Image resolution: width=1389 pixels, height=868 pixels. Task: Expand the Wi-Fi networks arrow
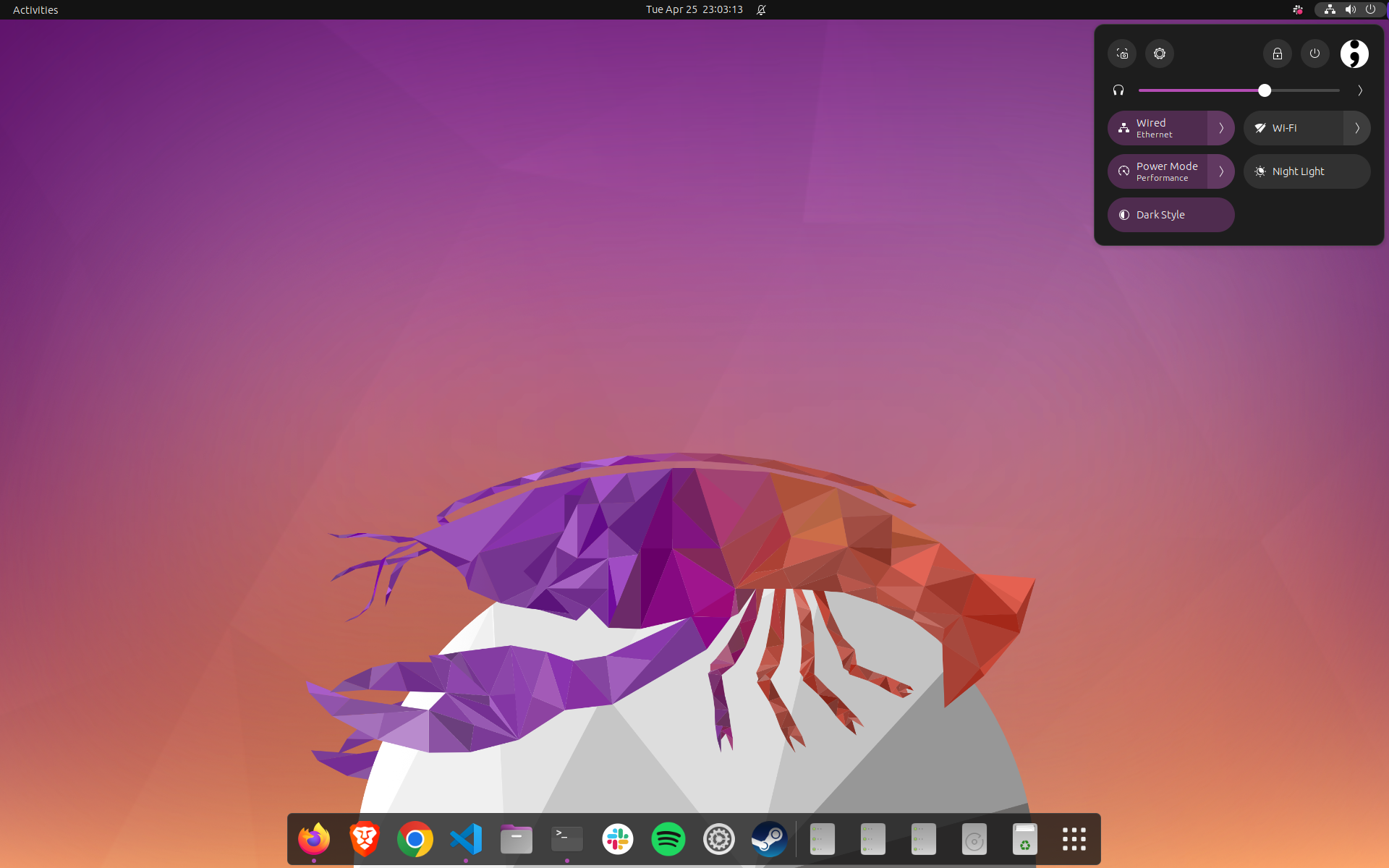tap(1357, 128)
